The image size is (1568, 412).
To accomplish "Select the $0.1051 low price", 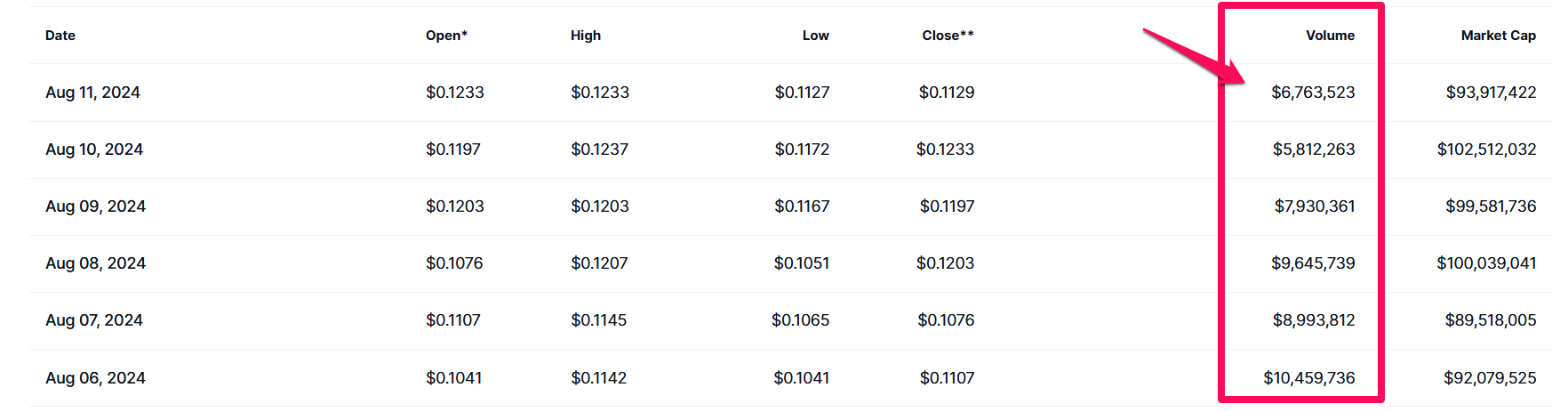I will [801, 263].
